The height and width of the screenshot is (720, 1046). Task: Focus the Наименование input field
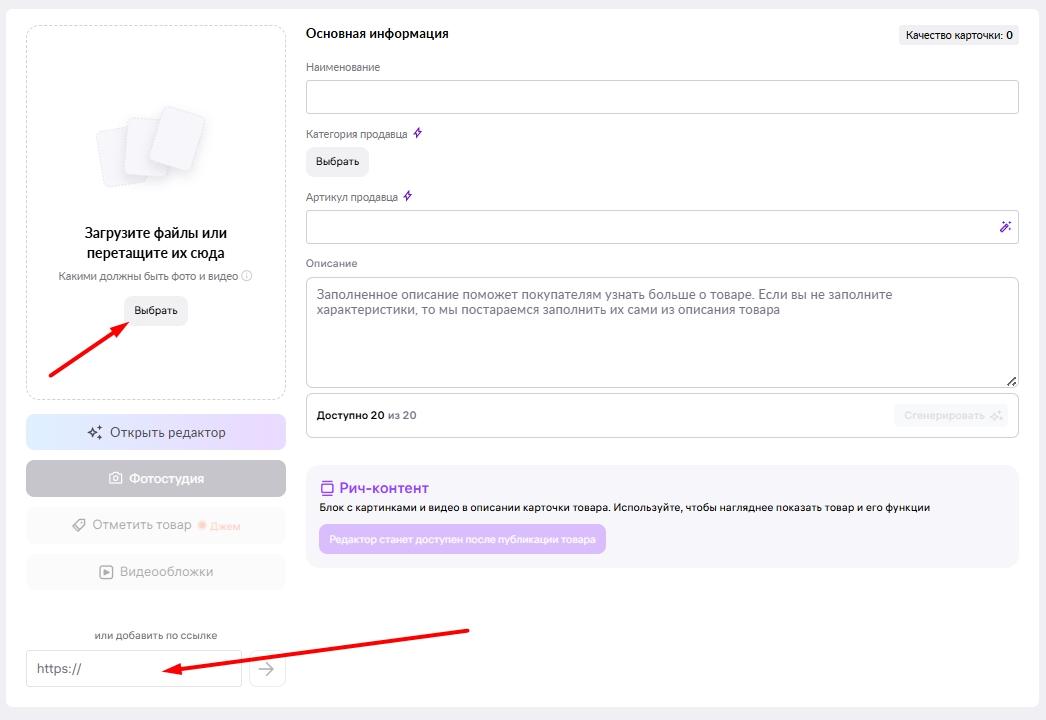point(661,97)
